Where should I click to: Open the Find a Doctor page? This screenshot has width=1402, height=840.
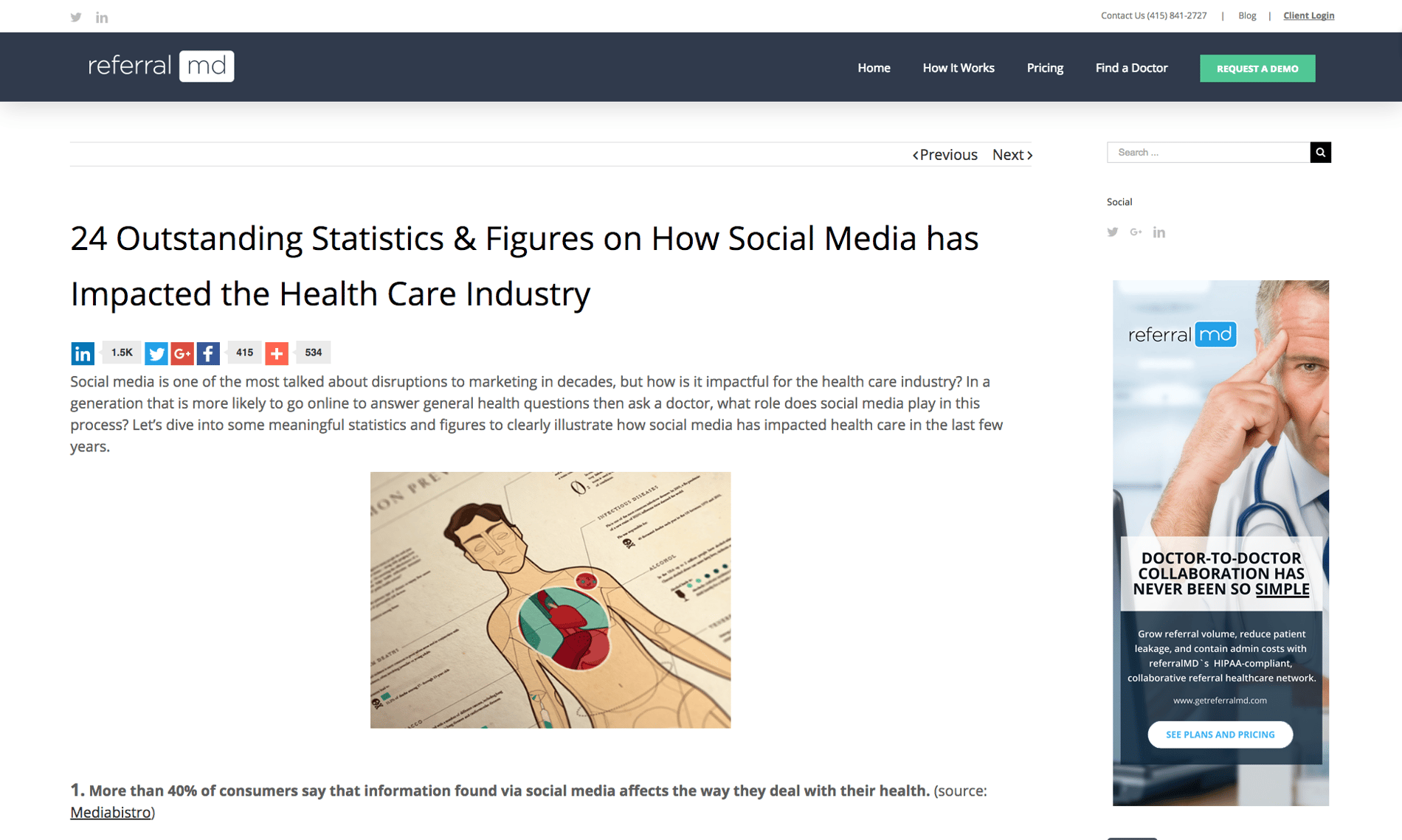click(1131, 68)
